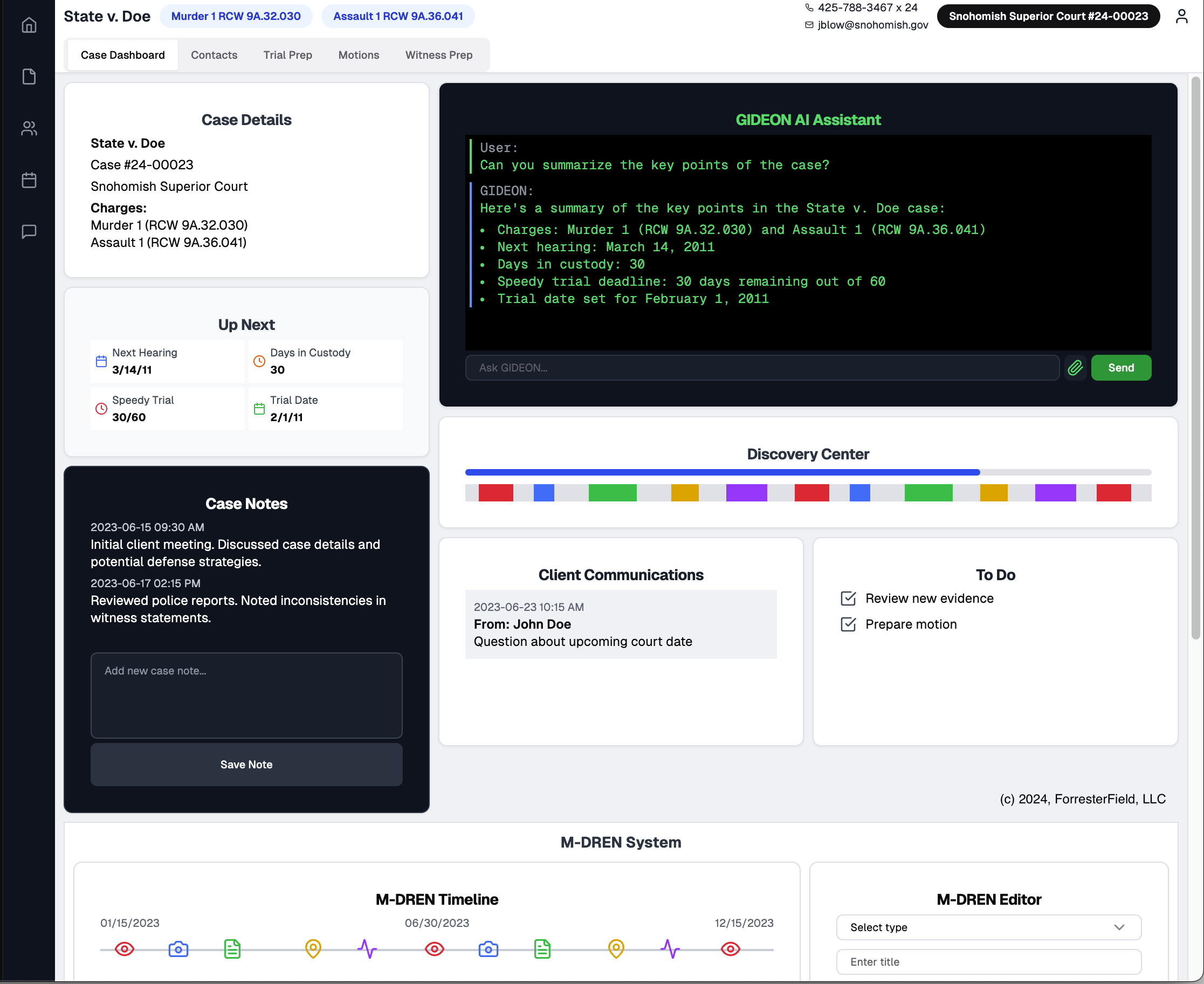Open the Messages chat bubble icon in sidebar

click(x=29, y=231)
